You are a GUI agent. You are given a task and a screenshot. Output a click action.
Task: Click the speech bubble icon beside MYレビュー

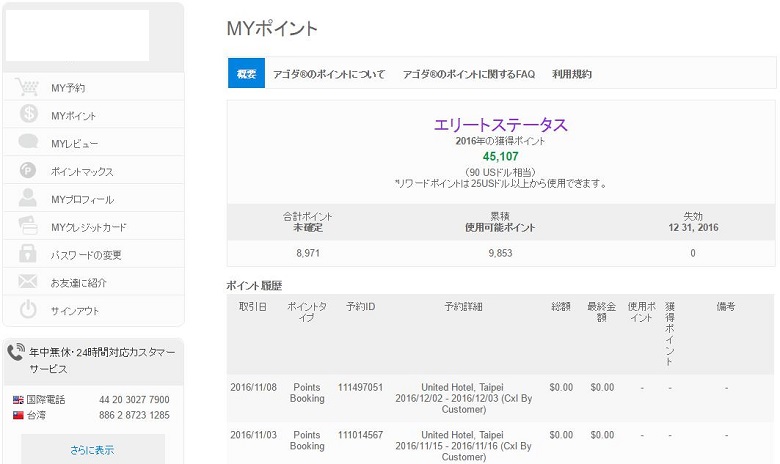(28, 143)
